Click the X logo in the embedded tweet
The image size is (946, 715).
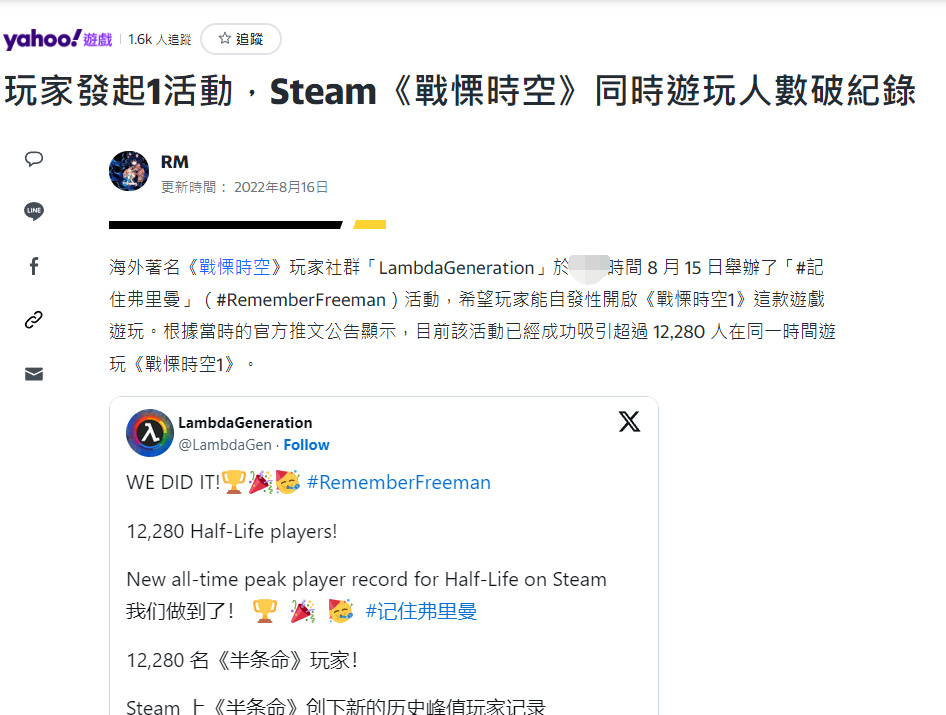click(x=629, y=422)
